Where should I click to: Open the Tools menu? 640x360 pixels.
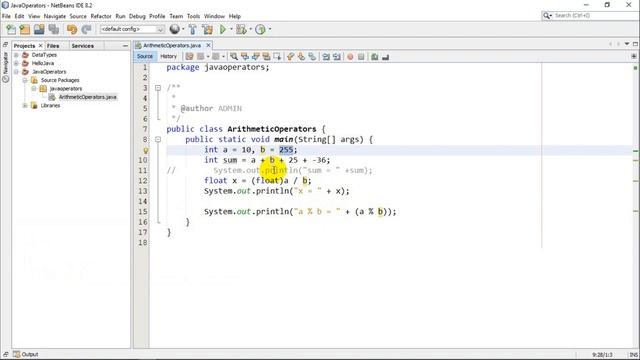click(193, 16)
